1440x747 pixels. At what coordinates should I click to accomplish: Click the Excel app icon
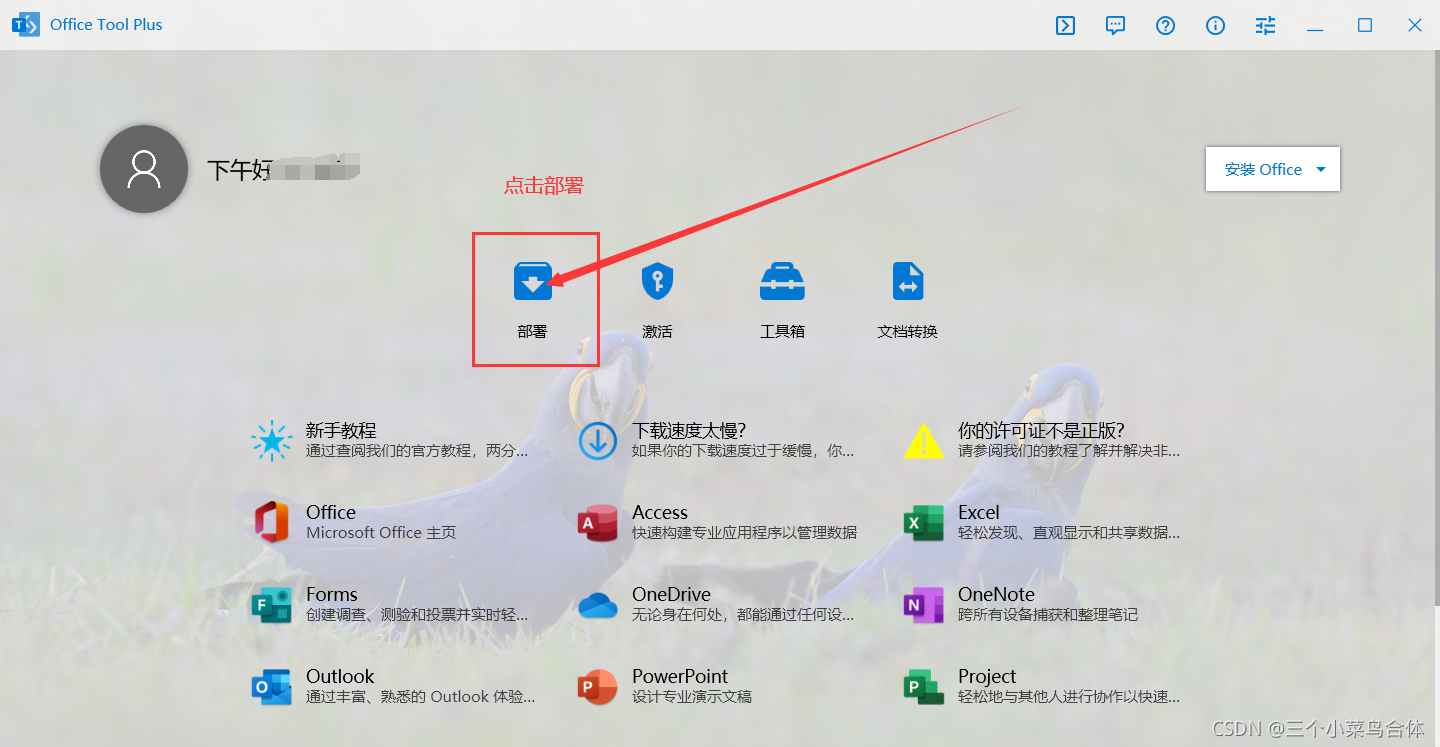click(x=922, y=521)
